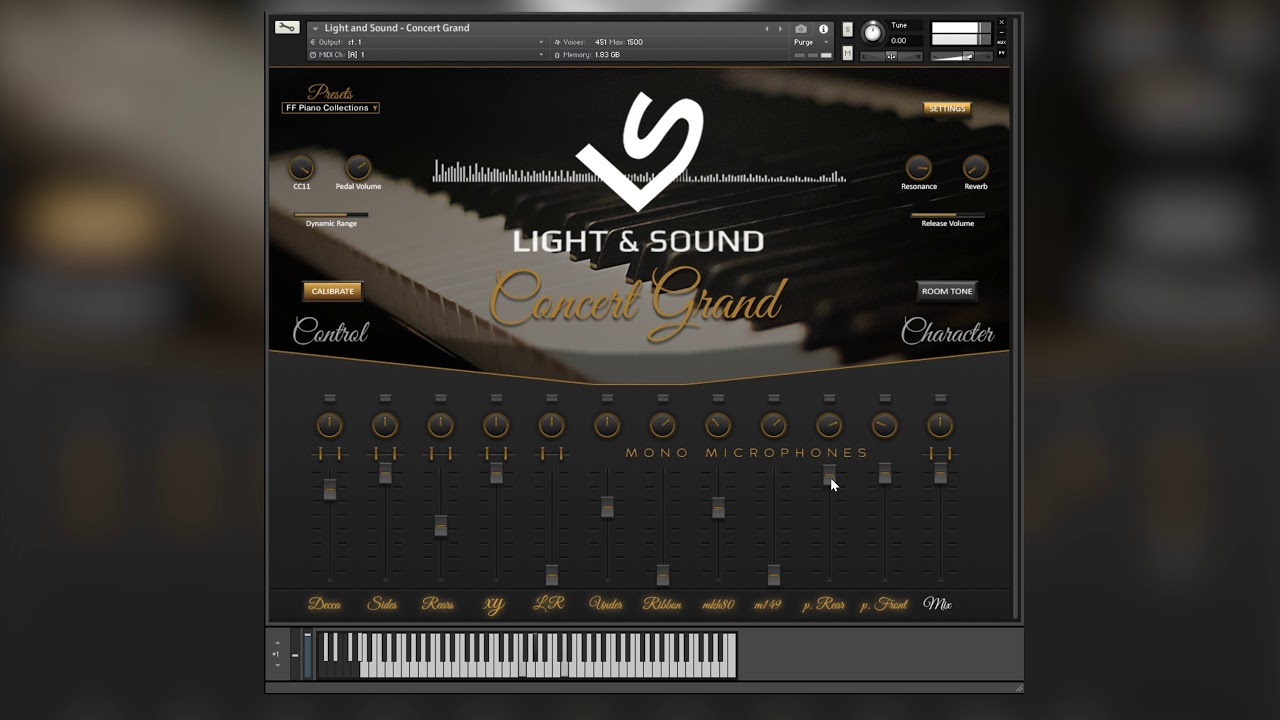1280x720 pixels.
Task: Toggle the XY microphone on/off switch
Action: point(496,398)
